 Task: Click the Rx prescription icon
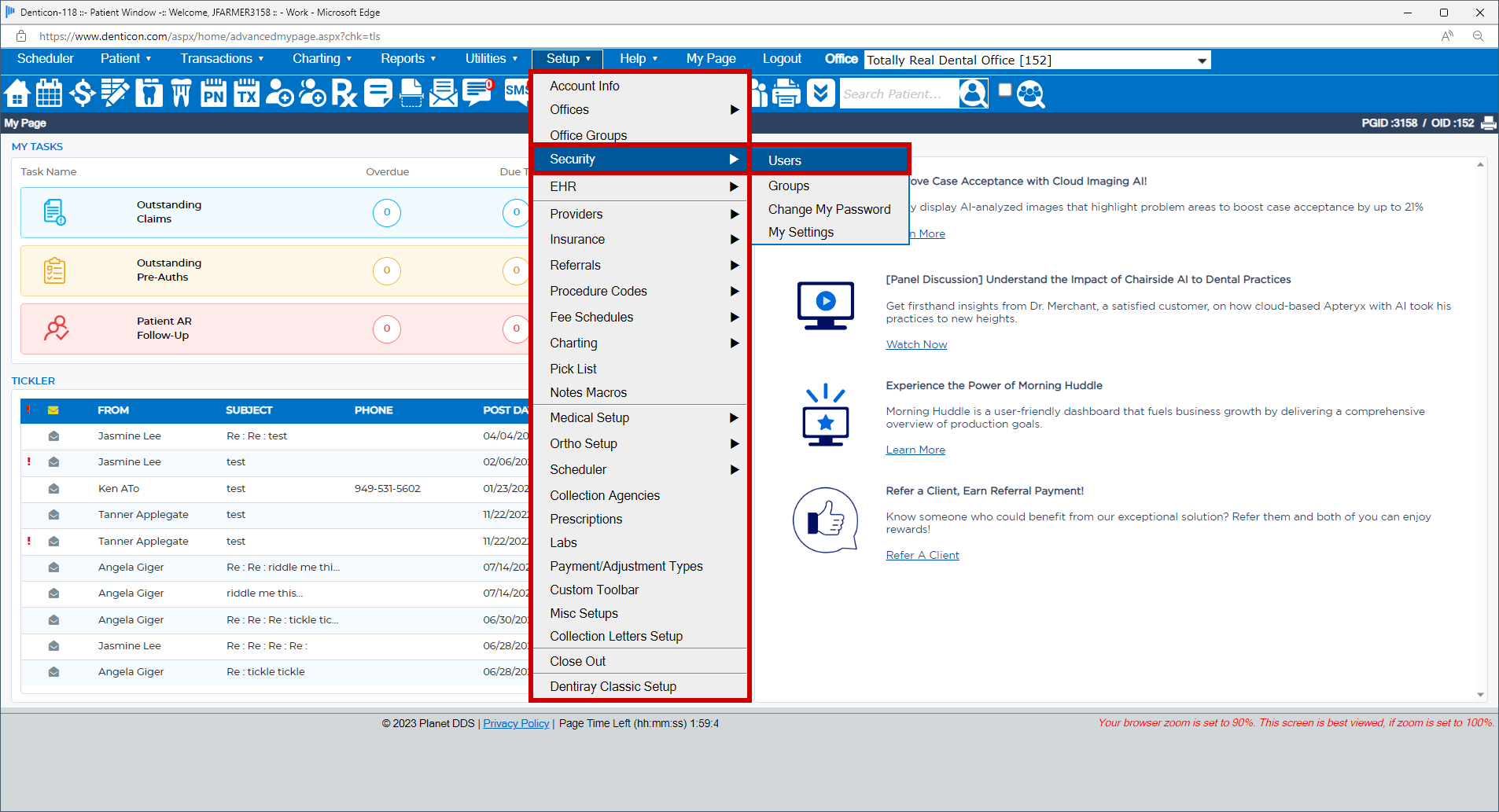pyautogui.click(x=344, y=94)
